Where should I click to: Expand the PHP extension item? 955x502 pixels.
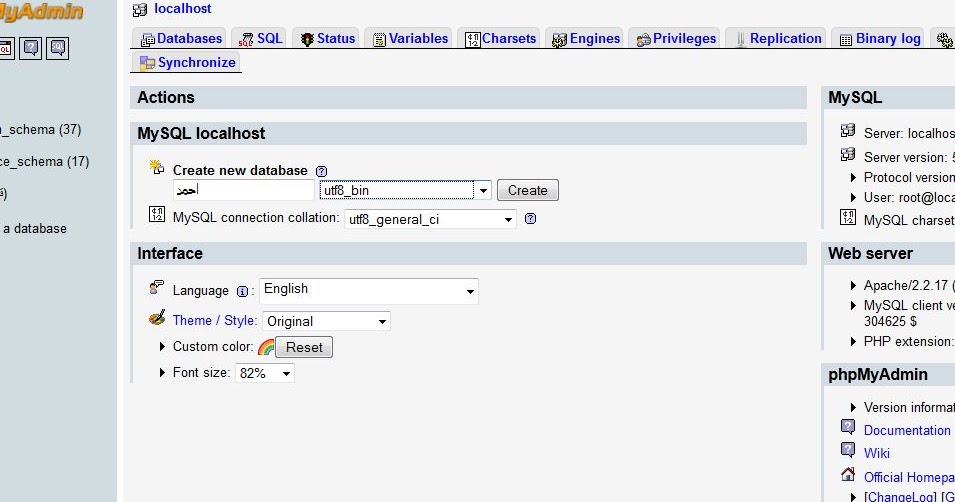[x=853, y=341]
